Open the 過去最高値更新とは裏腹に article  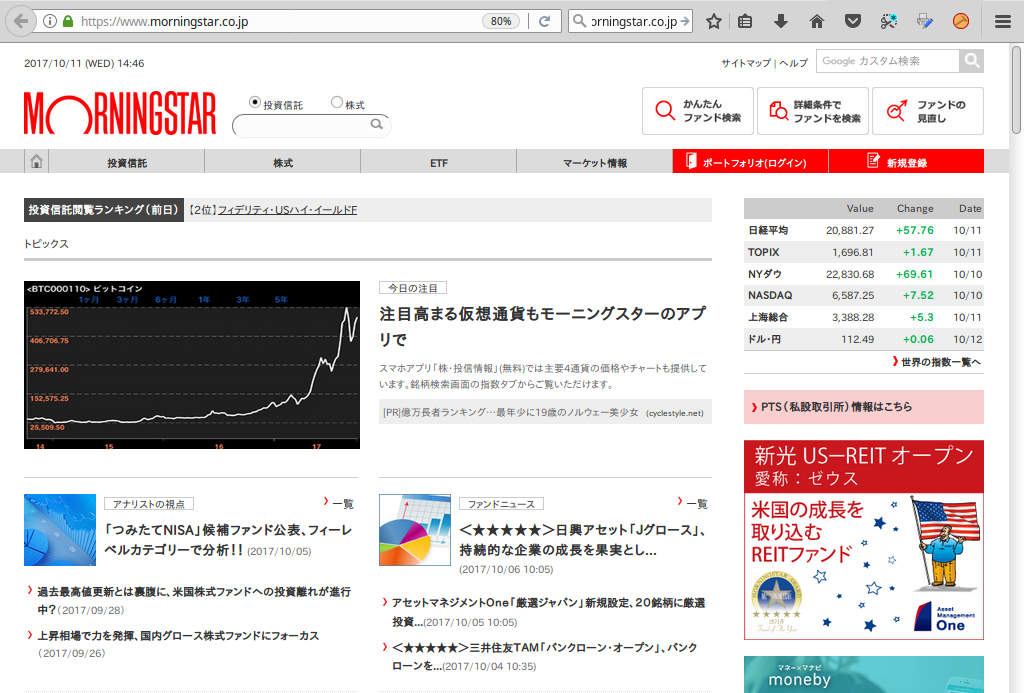point(194,600)
